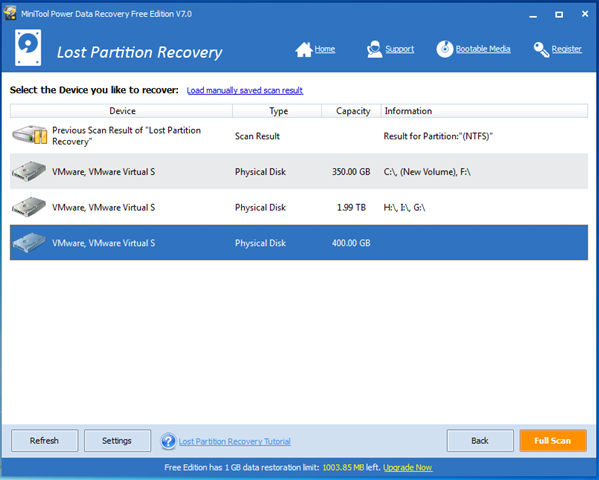Close the MiniTool Power Data Recovery window
599x480 pixels.
tap(585, 14)
